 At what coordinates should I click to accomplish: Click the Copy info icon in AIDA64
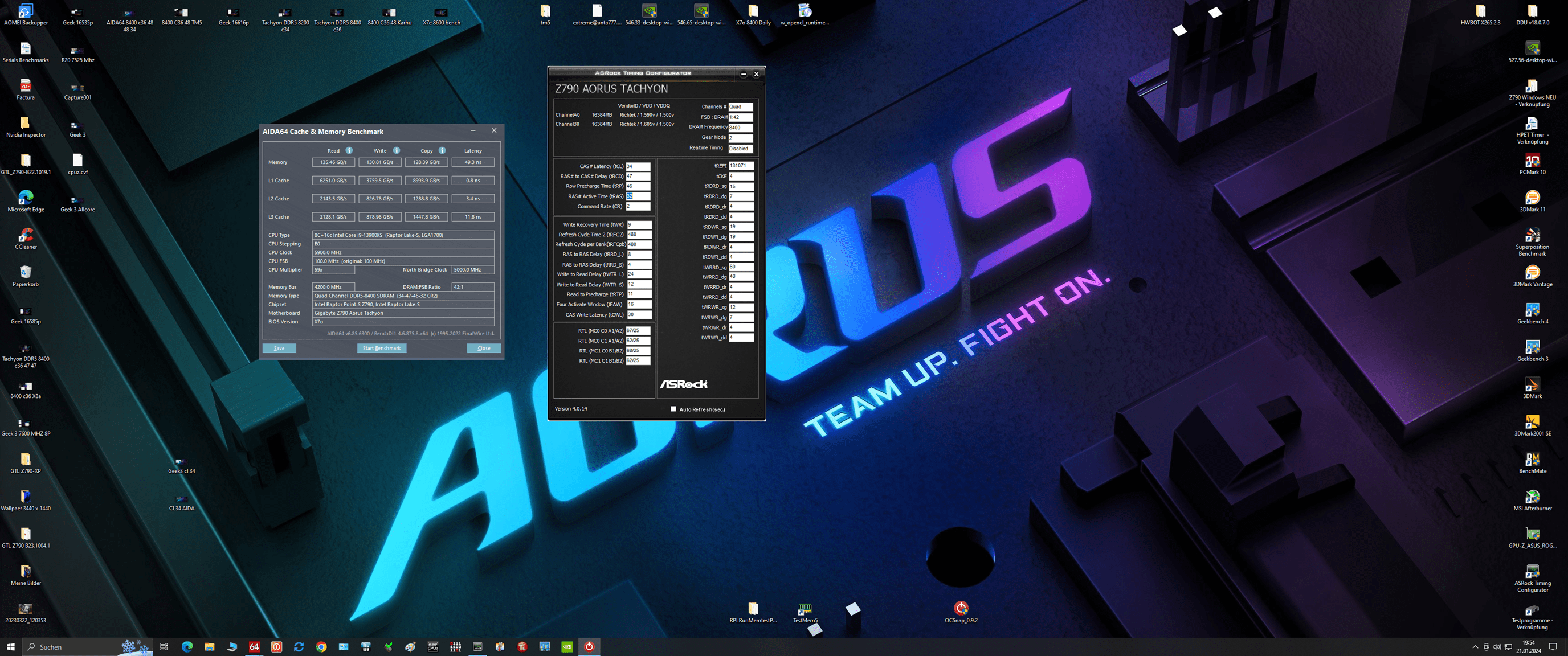click(442, 150)
